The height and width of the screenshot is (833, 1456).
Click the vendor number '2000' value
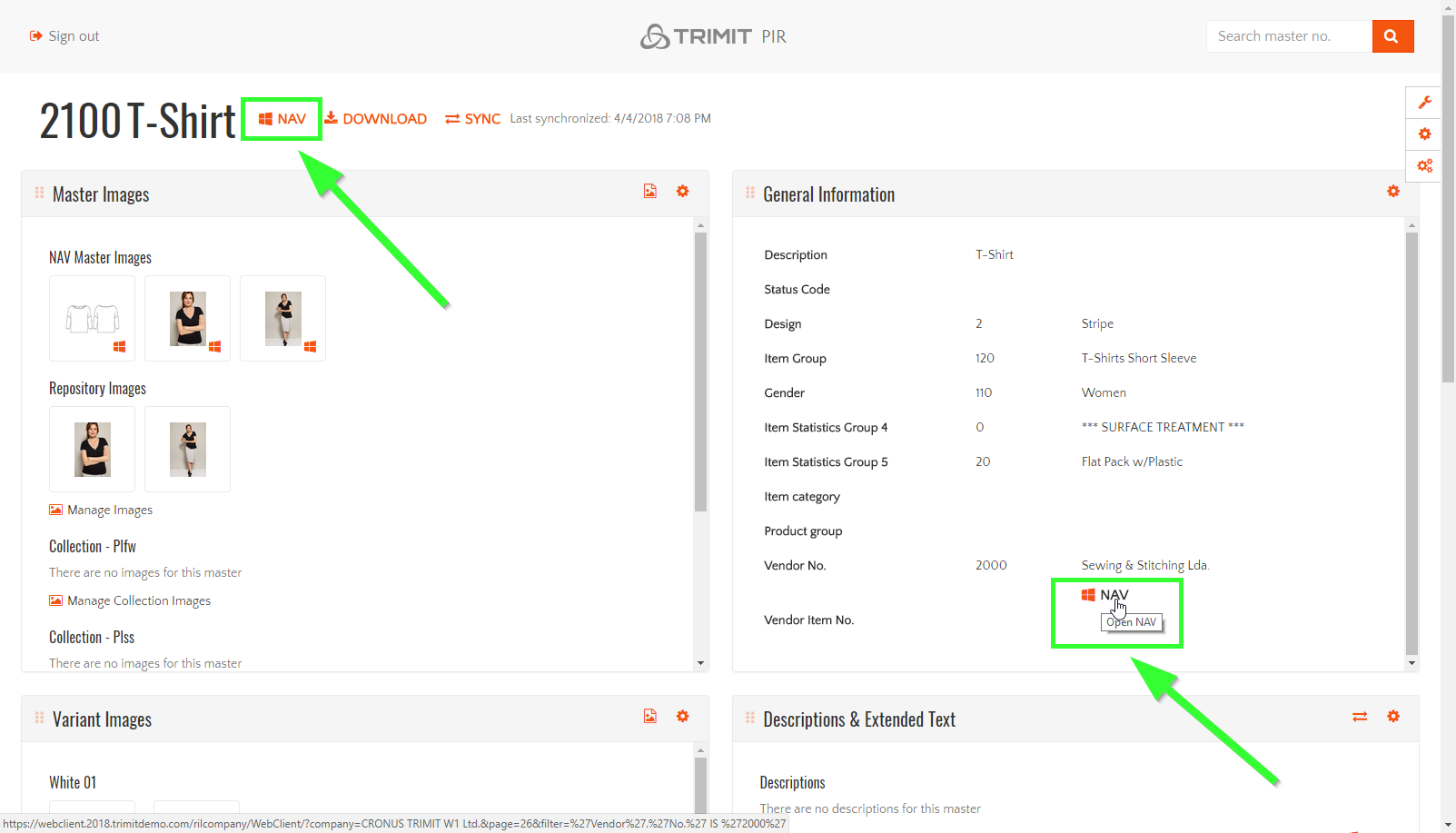(x=991, y=566)
